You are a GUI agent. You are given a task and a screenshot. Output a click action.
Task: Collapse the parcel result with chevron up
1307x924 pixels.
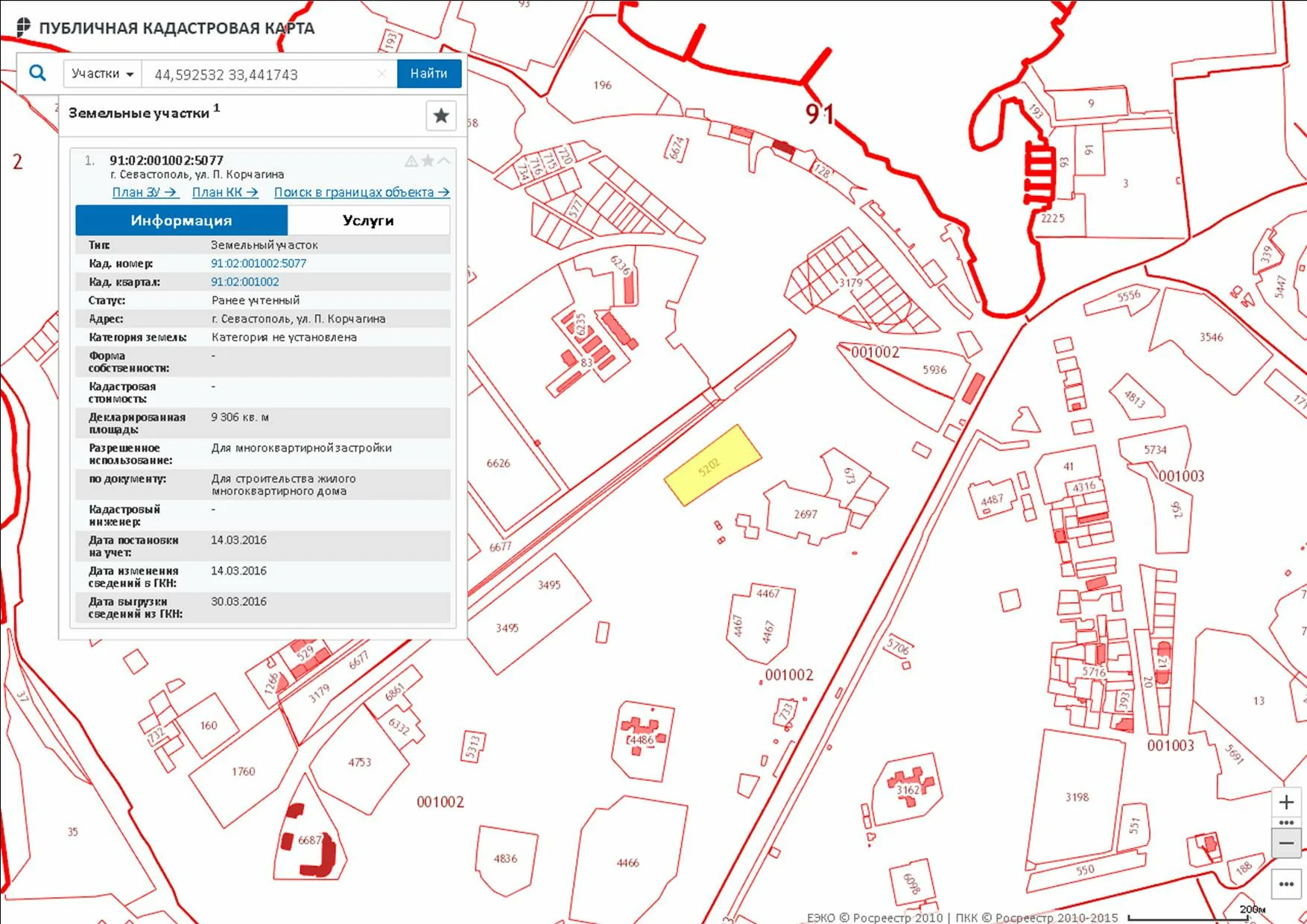coord(443,160)
